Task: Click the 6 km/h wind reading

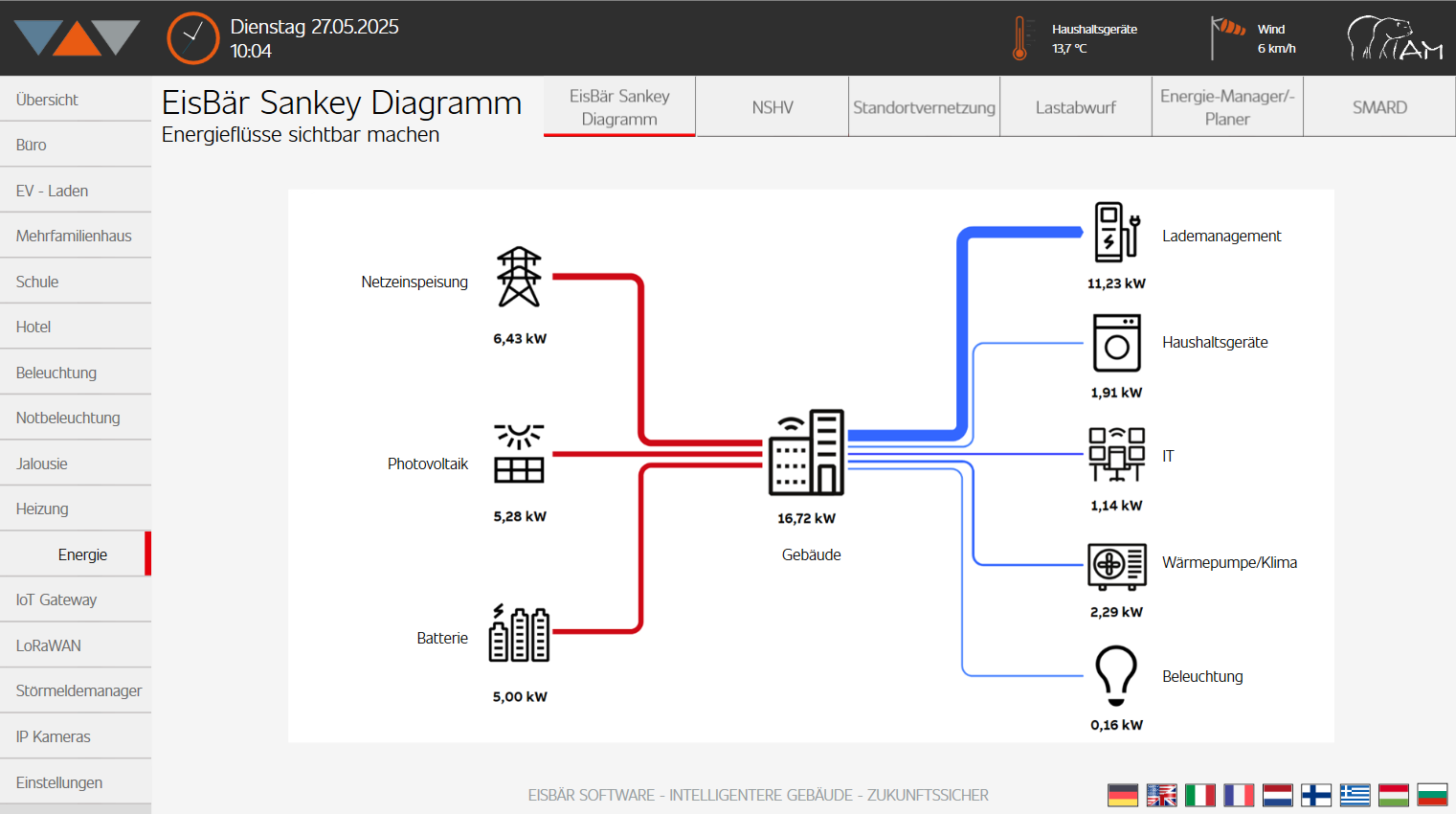Action: tap(1277, 49)
